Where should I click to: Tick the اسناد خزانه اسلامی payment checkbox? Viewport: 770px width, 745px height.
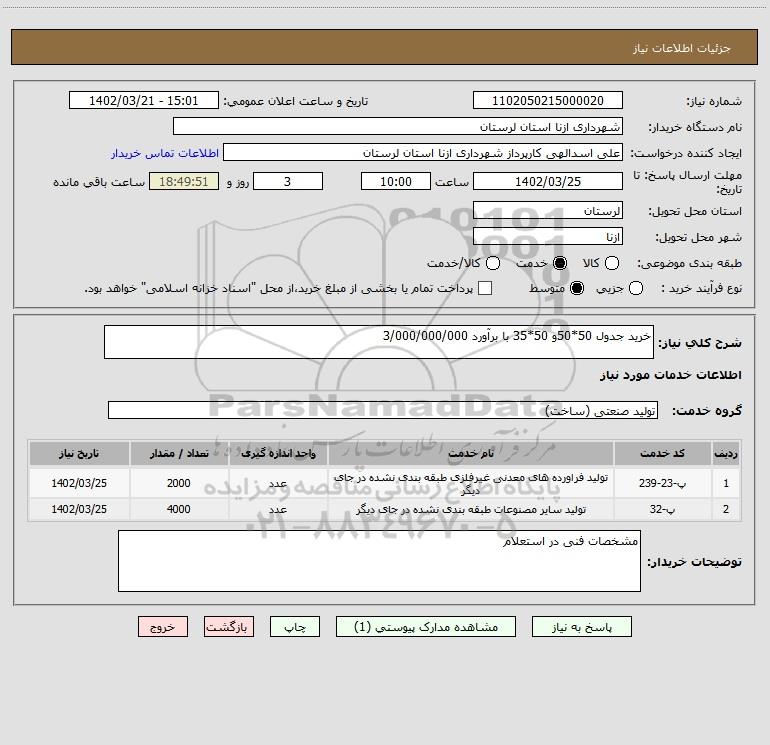coord(485,288)
